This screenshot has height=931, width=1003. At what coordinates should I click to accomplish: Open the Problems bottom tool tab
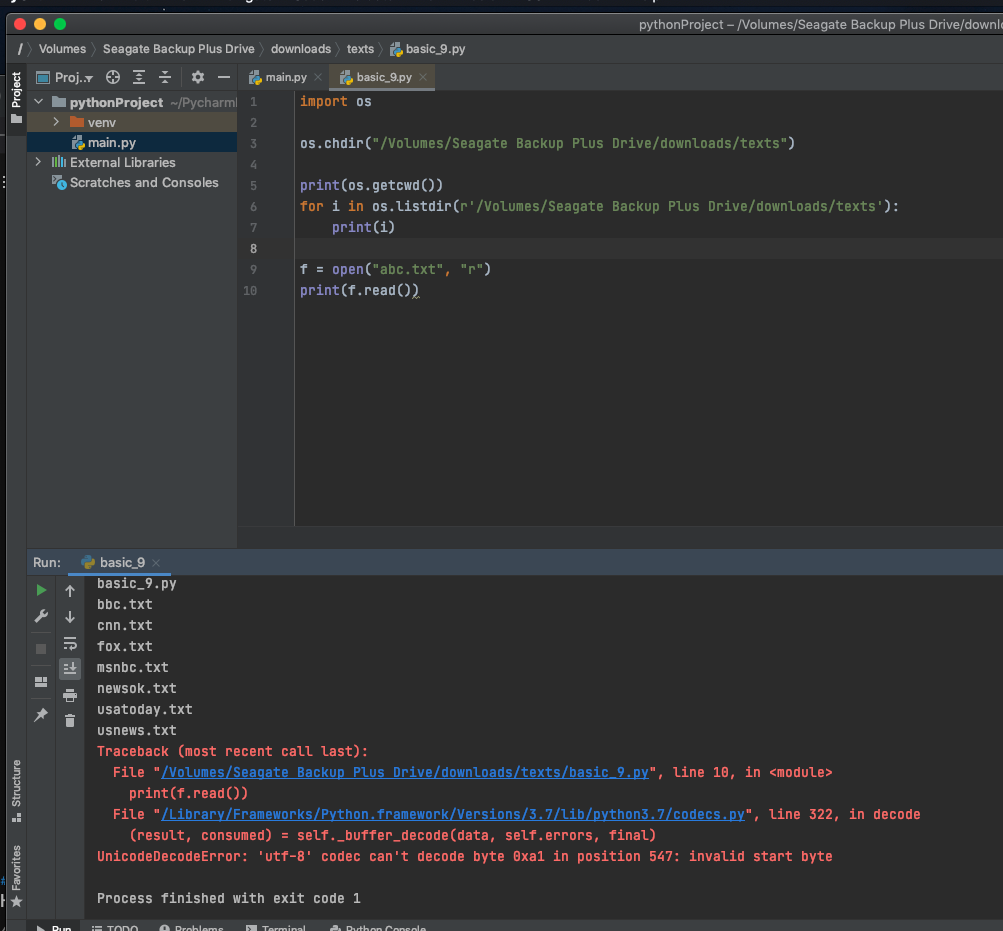(x=192, y=927)
